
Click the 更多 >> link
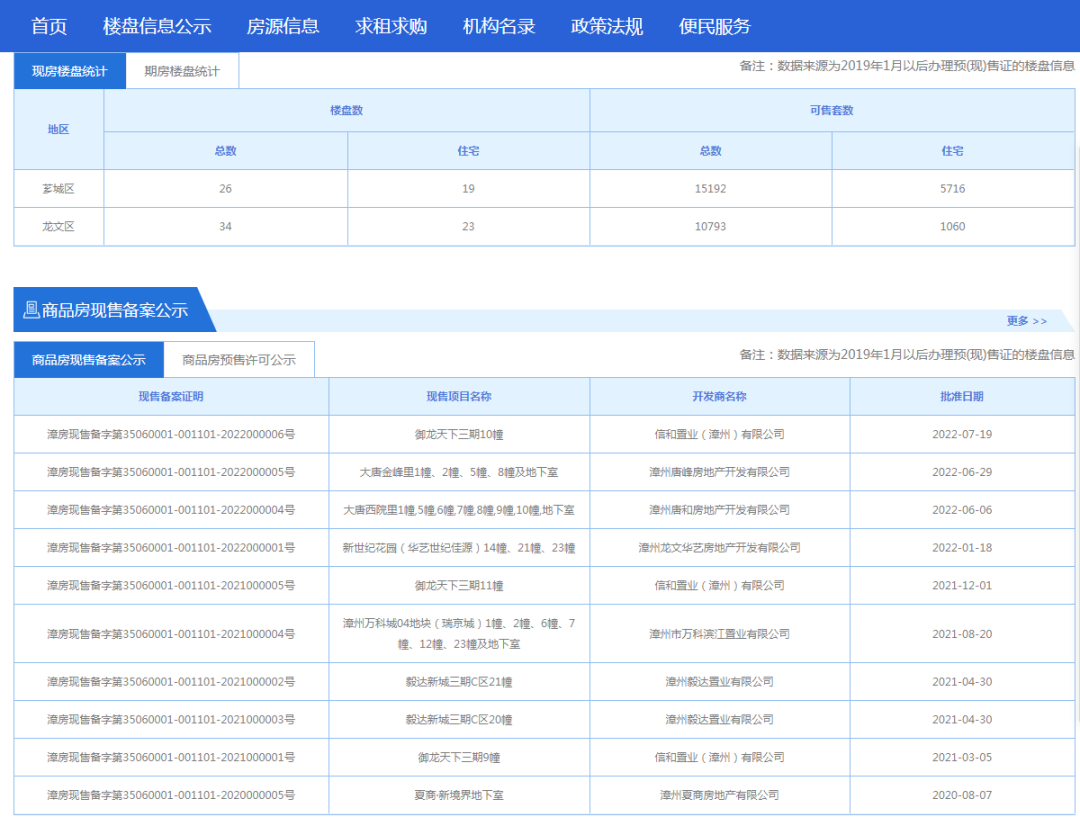[x=1026, y=321]
